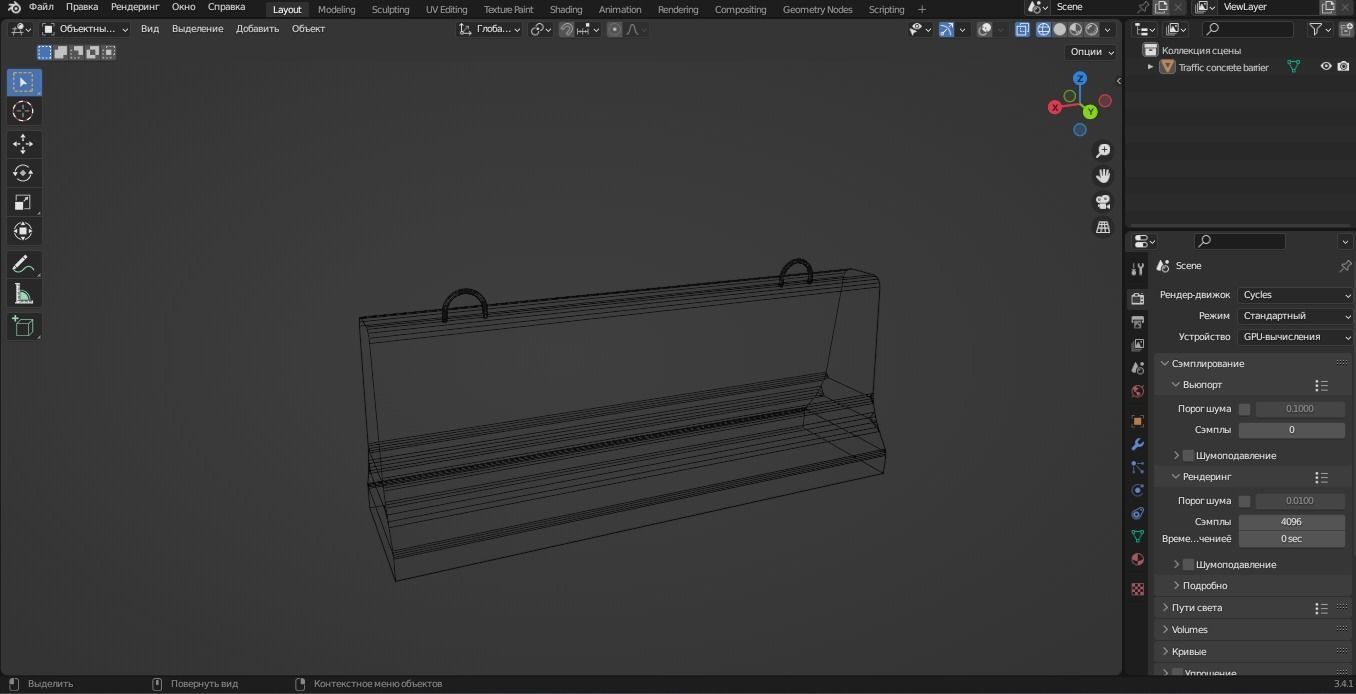Open the View Layer properties tab

pyautogui.click(x=1137, y=345)
